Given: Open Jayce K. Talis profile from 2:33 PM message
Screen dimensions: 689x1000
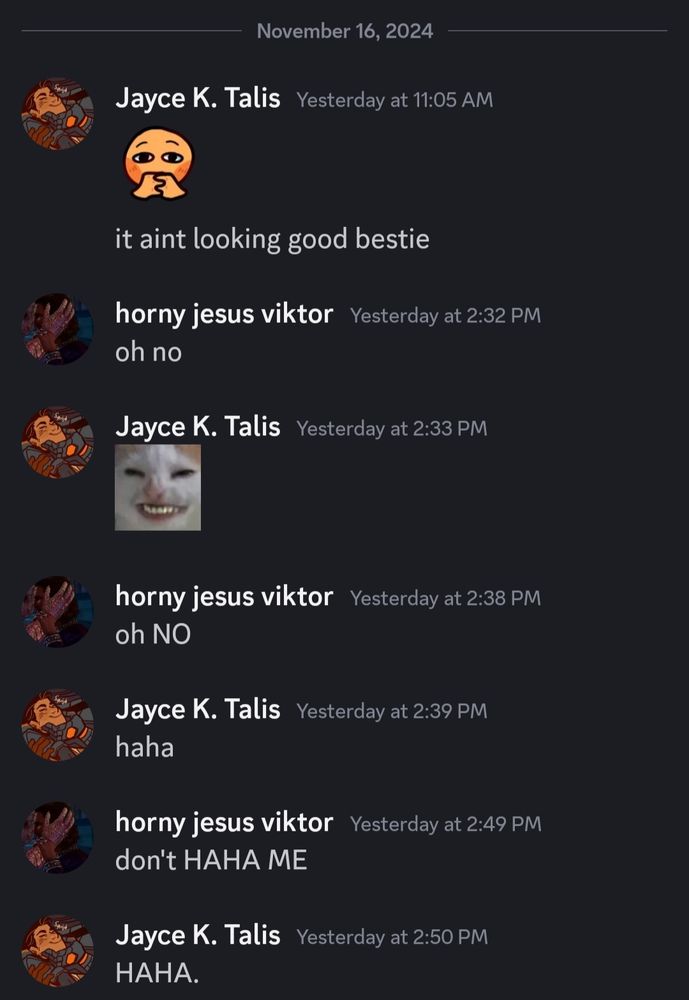Looking at the screenshot, I should (198, 427).
